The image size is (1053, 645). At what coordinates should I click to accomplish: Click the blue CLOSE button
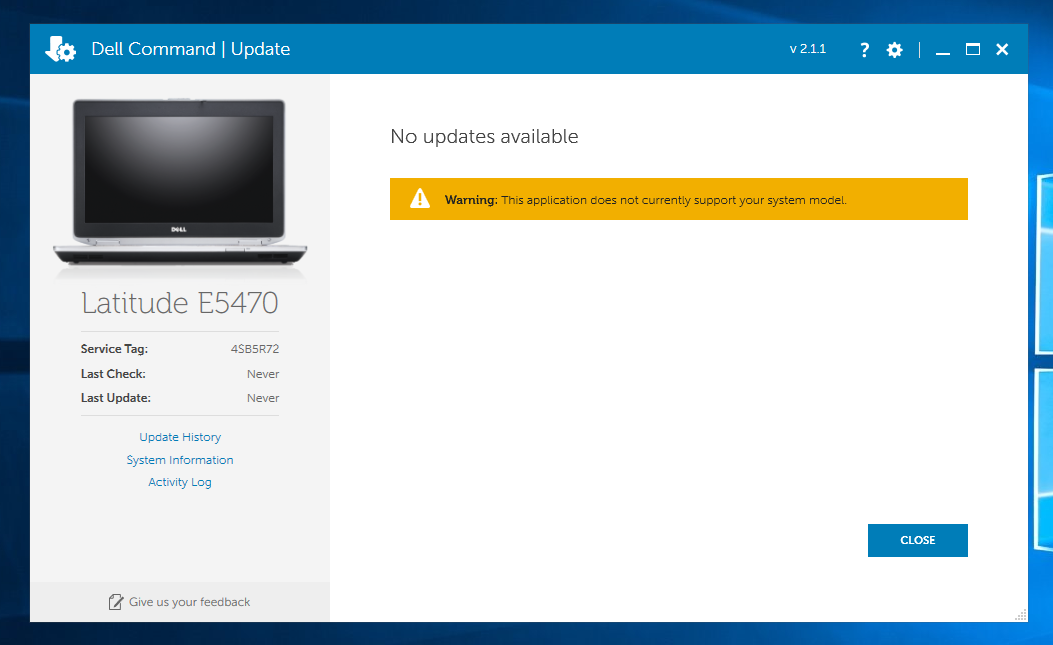(917, 540)
